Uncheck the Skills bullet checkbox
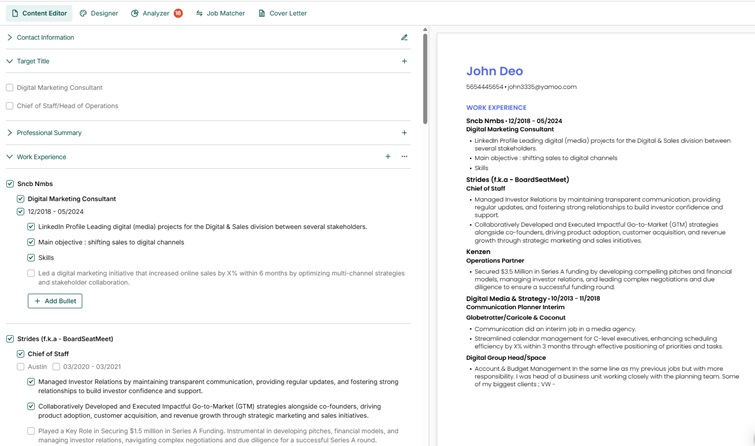This screenshot has width=755, height=446. point(31,257)
